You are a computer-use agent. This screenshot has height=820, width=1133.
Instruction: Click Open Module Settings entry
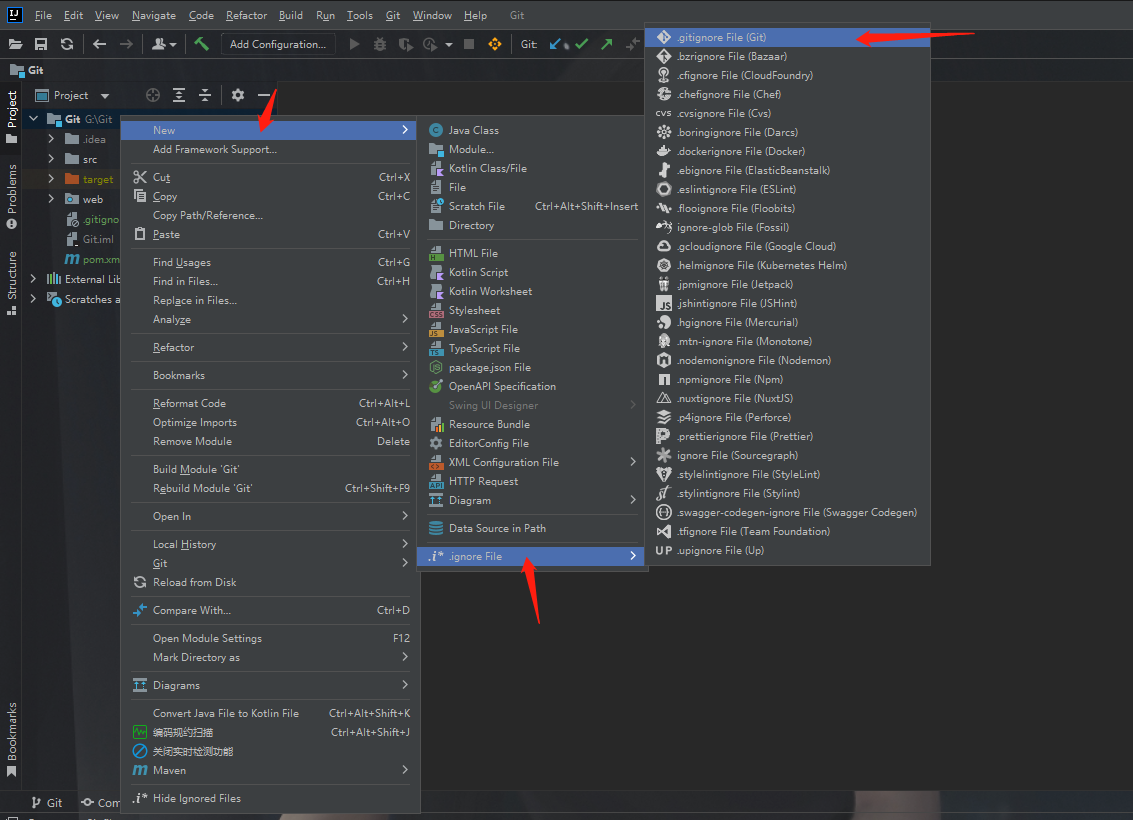tap(270, 639)
